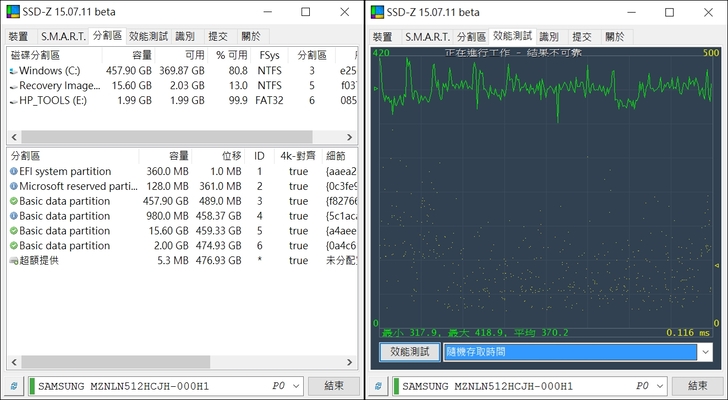Click Windows (C:) drive icon
The width and height of the screenshot is (728, 400).
coord(13,71)
